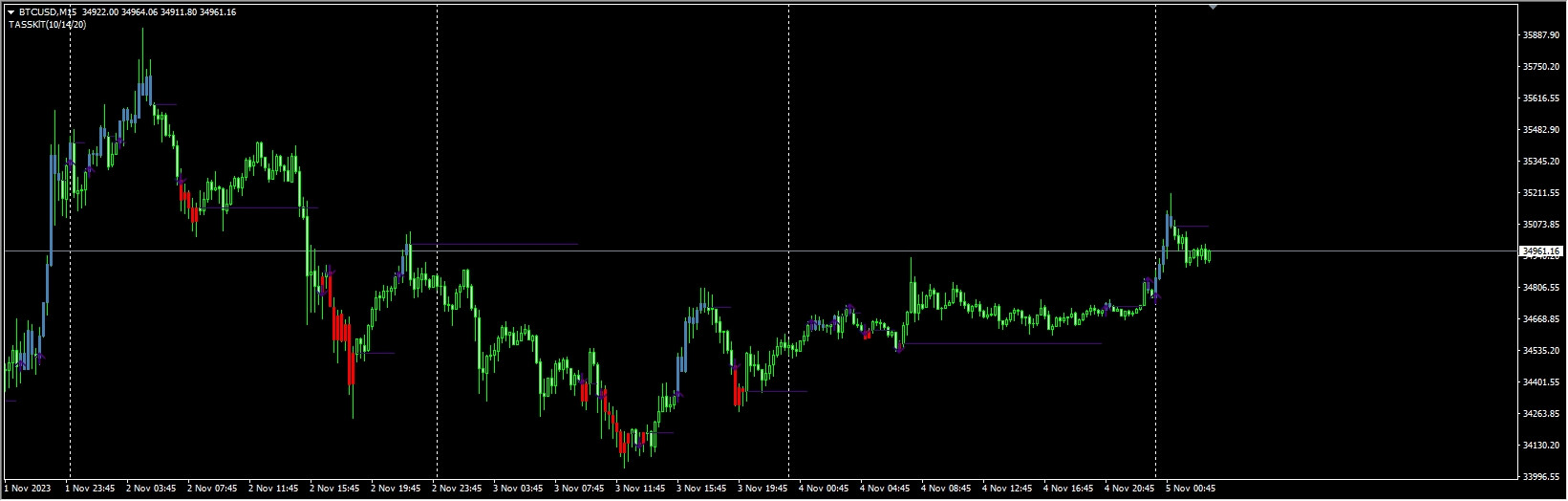Select the TASSKIT(10/14/20) indicator label
The height and width of the screenshot is (501, 1568).
pos(47,24)
